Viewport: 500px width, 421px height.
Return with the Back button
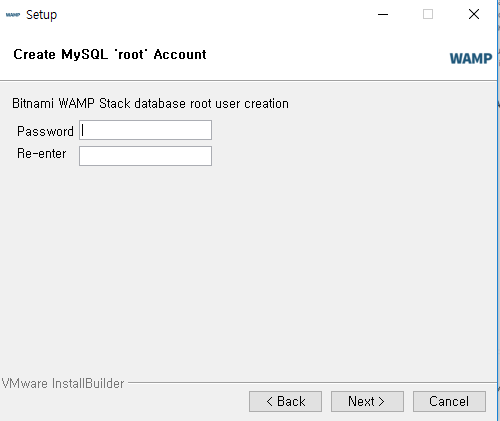pos(285,401)
